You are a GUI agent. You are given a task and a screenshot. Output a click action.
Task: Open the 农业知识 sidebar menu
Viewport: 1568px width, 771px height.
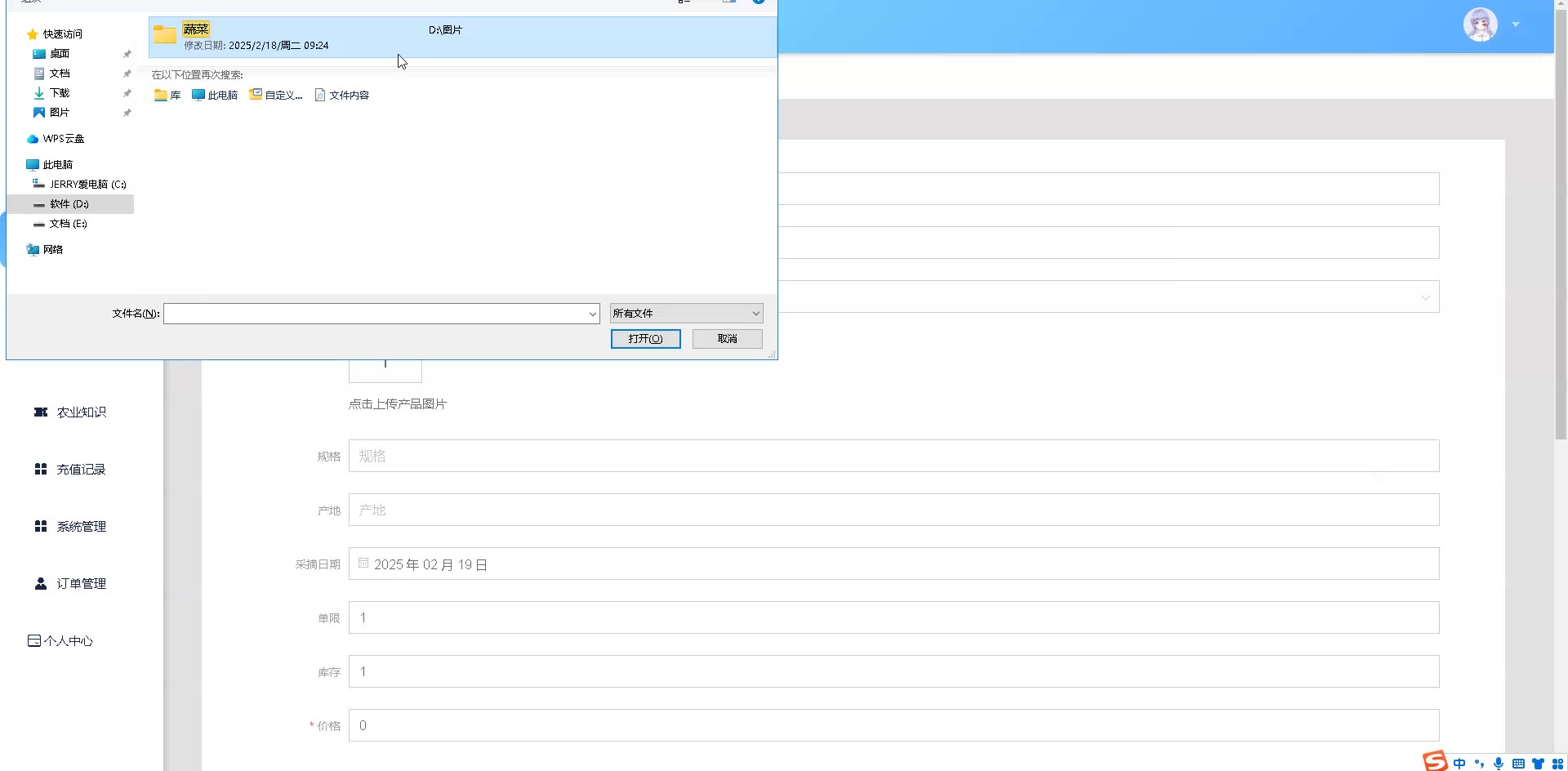click(70, 412)
